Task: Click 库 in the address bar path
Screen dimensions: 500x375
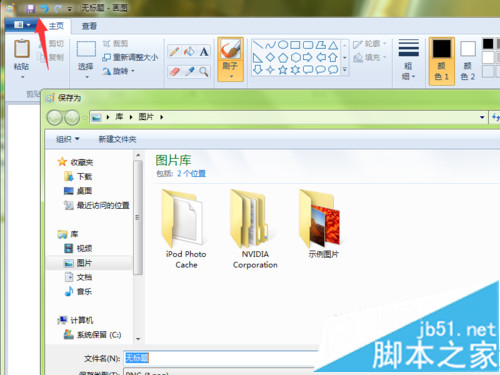Action: 119,117
